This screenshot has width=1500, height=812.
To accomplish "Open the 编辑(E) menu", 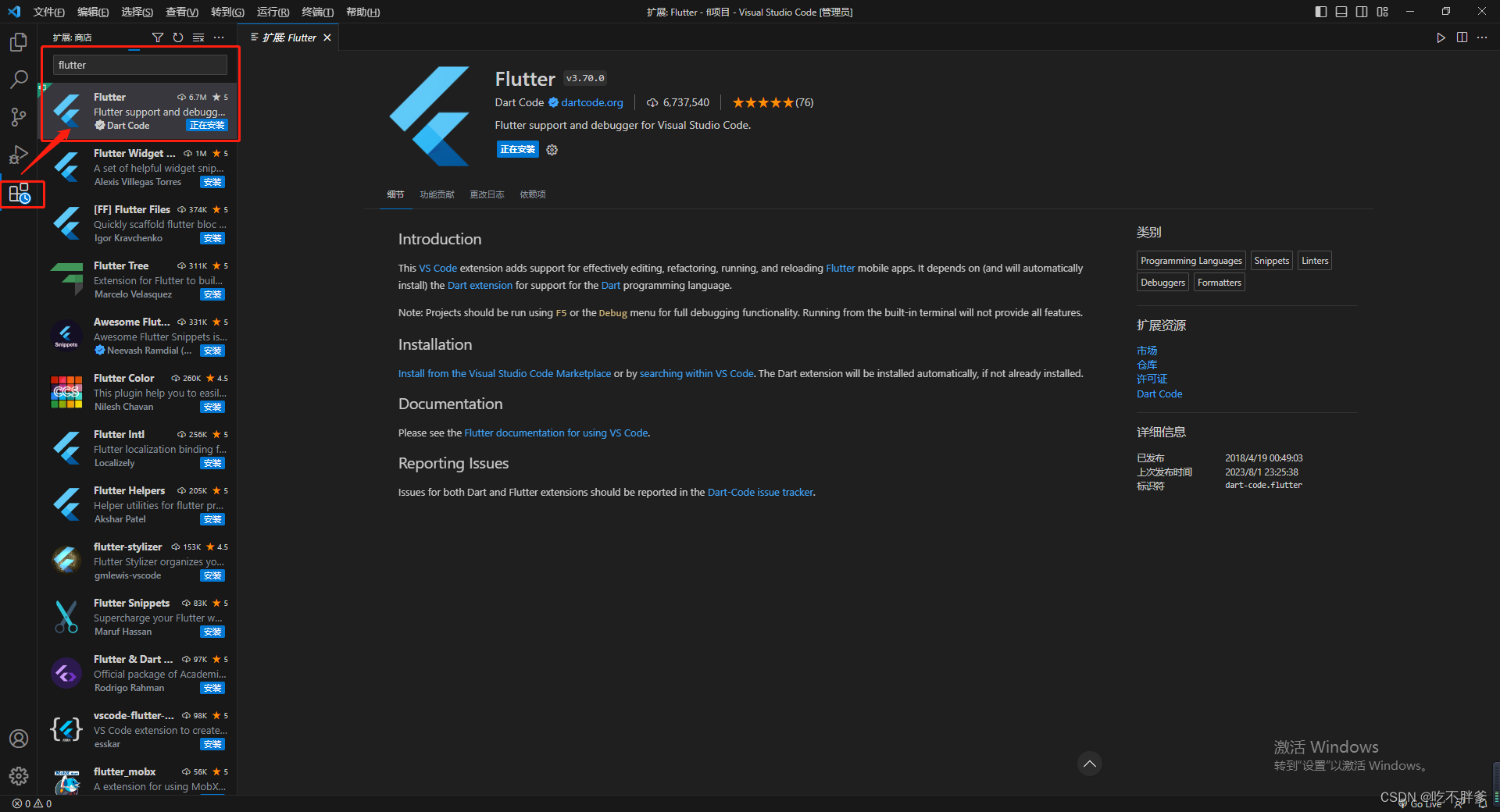I will click(93, 12).
